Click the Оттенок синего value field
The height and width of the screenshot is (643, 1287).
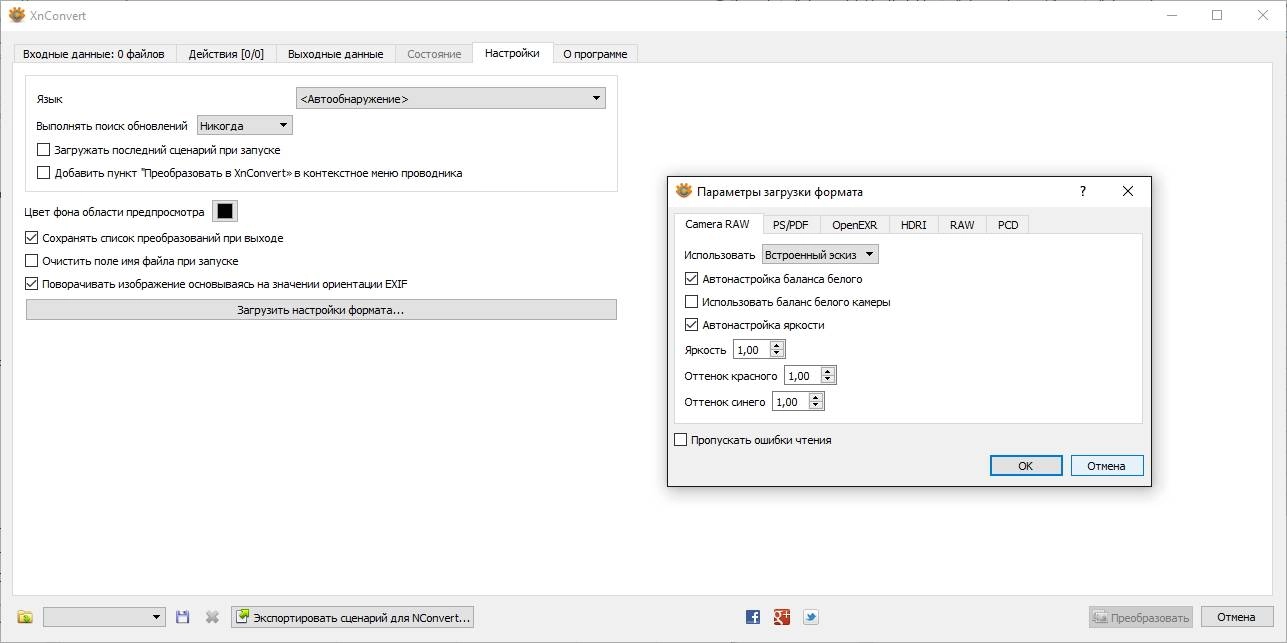pos(792,402)
